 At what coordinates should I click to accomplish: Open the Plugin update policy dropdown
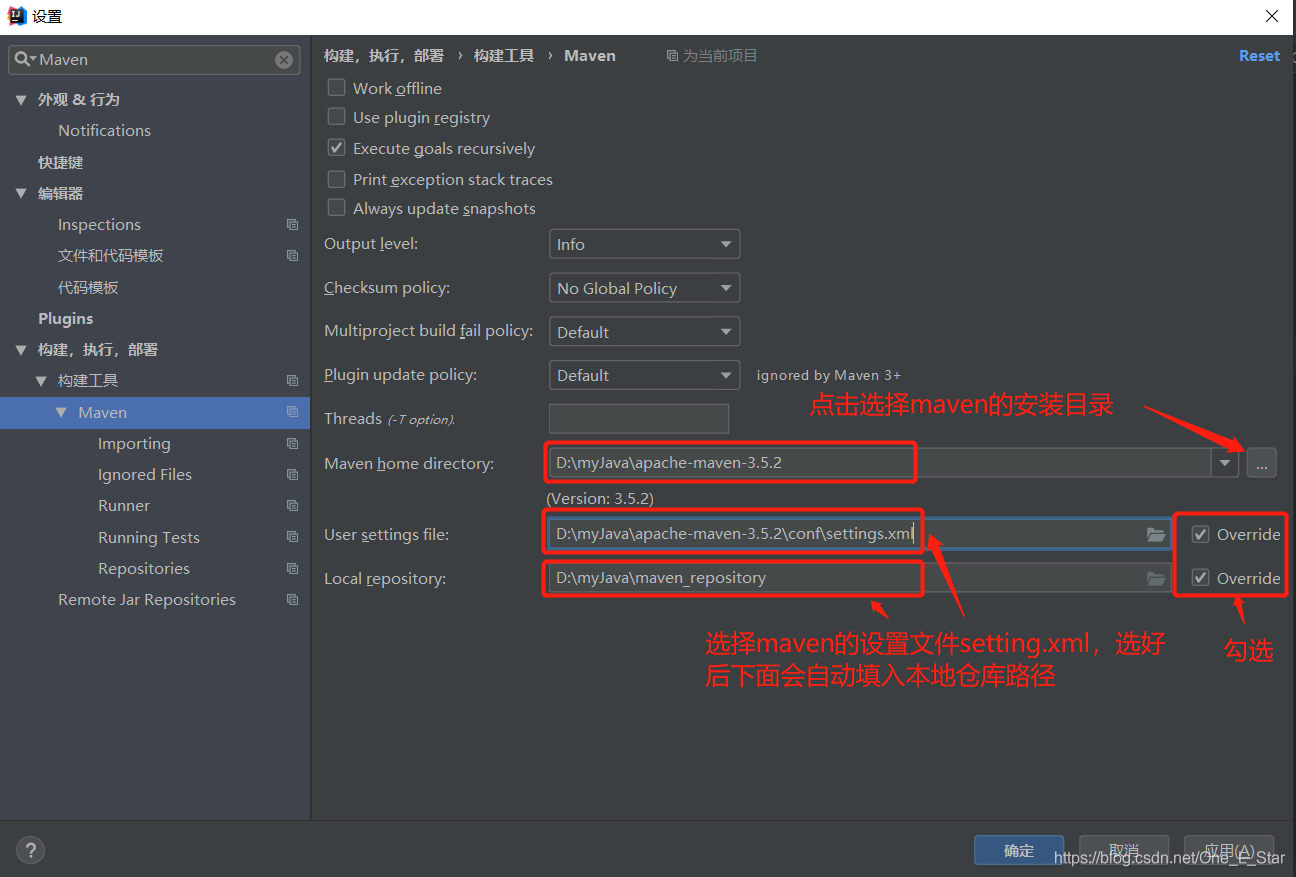[644, 375]
